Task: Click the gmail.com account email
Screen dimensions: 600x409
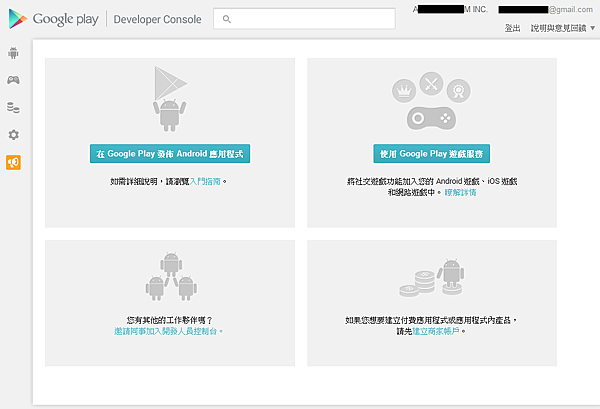Action: click(x=545, y=10)
